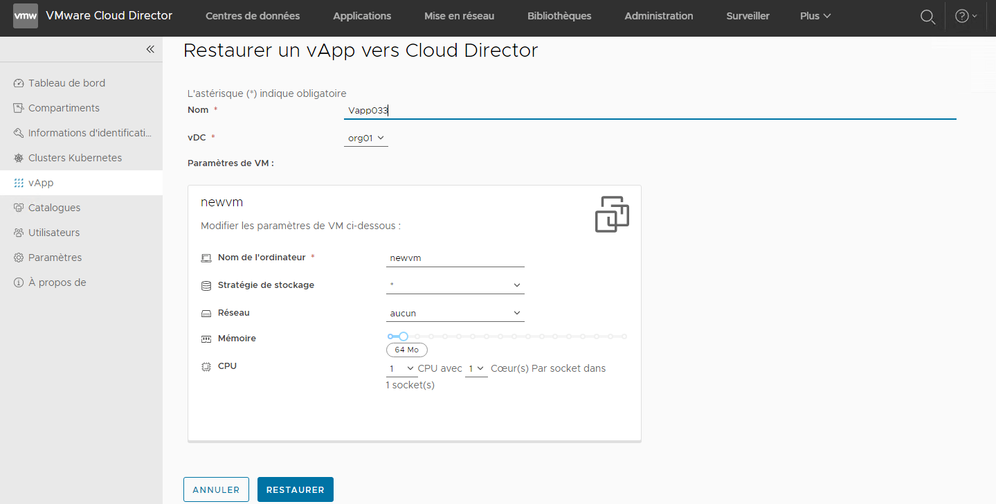Switch to the Surveiller section
The width and height of the screenshot is (996, 504).
point(748,16)
